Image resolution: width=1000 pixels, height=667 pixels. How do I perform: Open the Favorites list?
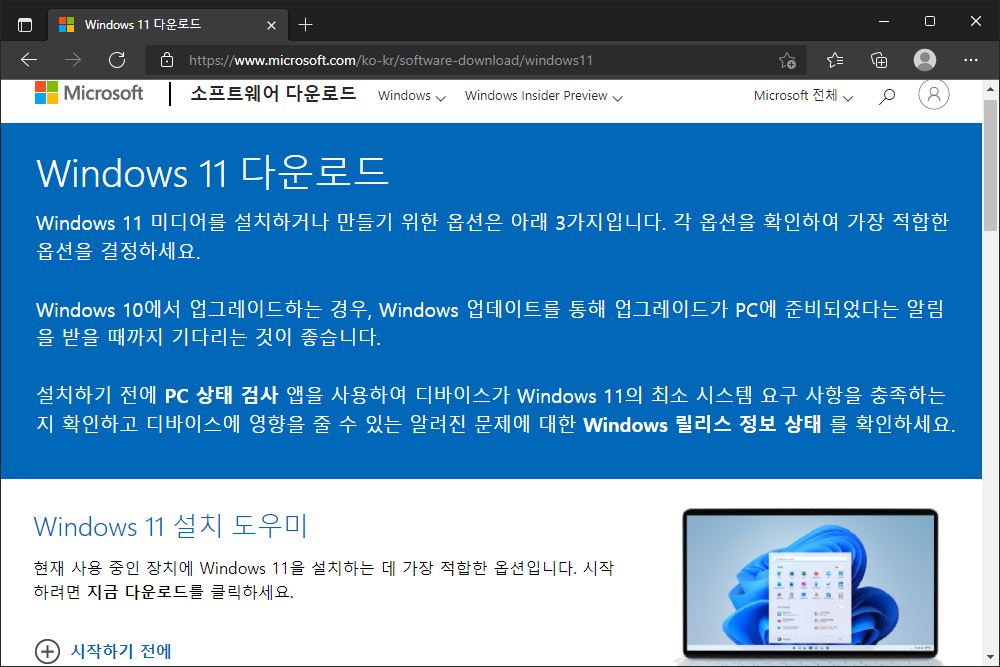click(x=835, y=60)
